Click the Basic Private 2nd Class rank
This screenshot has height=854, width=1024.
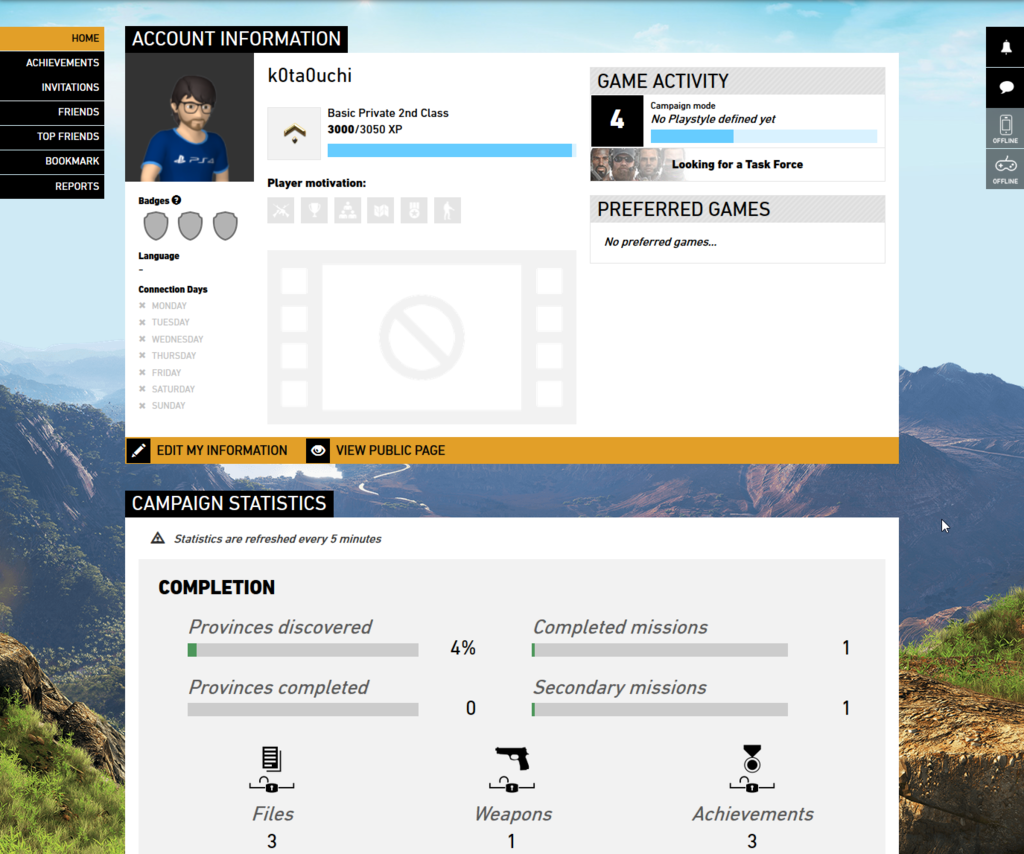click(388, 113)
